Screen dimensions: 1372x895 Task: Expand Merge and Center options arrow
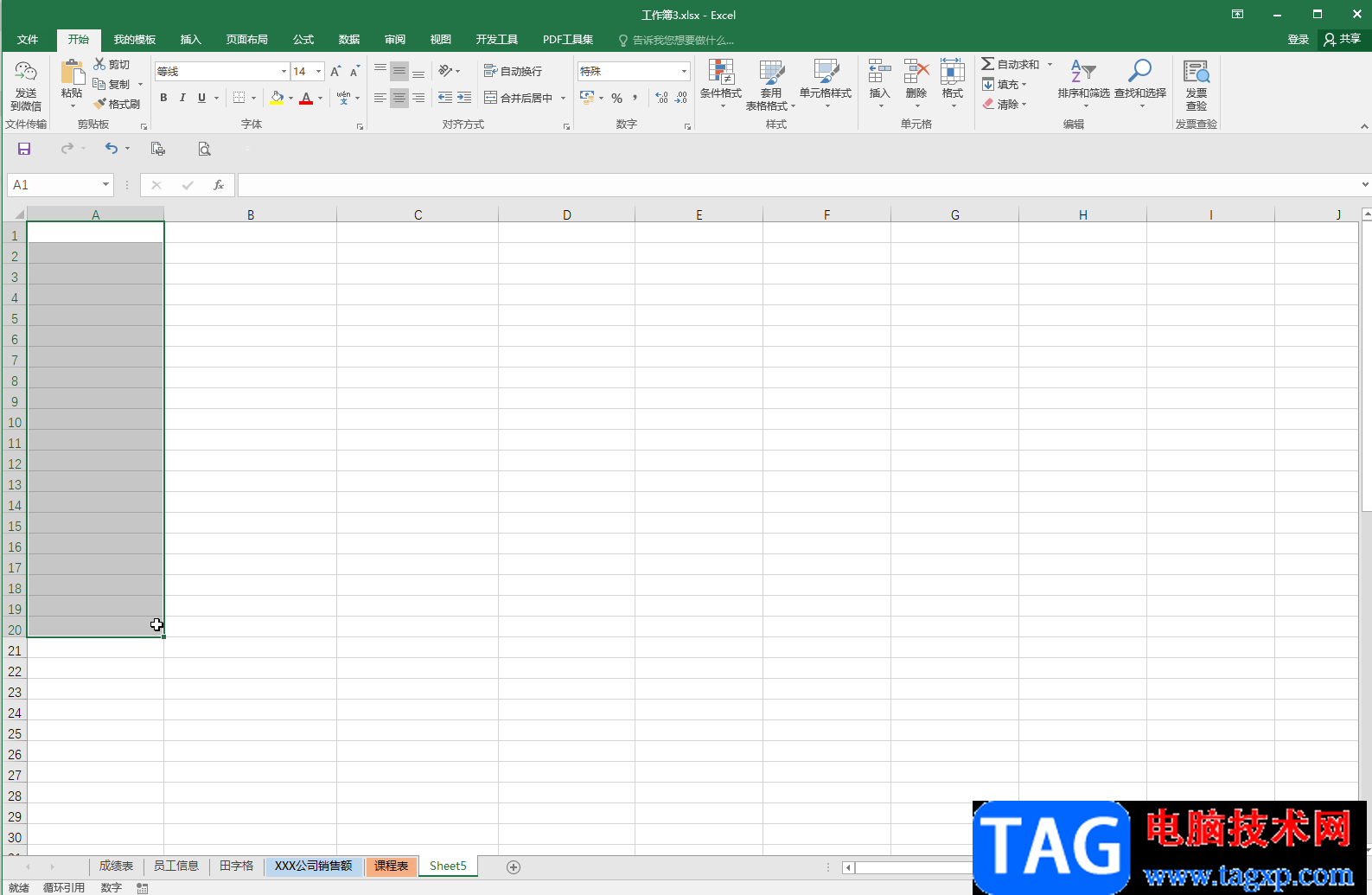point(563,98)
